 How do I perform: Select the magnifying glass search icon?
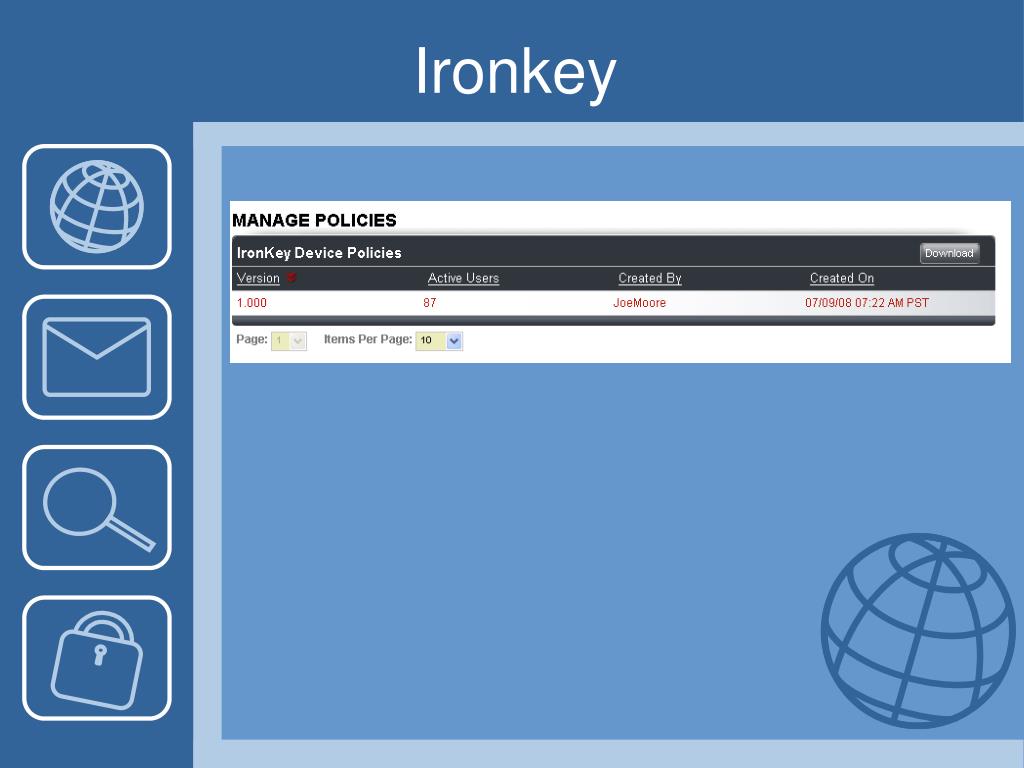click(x=97, y=507)
